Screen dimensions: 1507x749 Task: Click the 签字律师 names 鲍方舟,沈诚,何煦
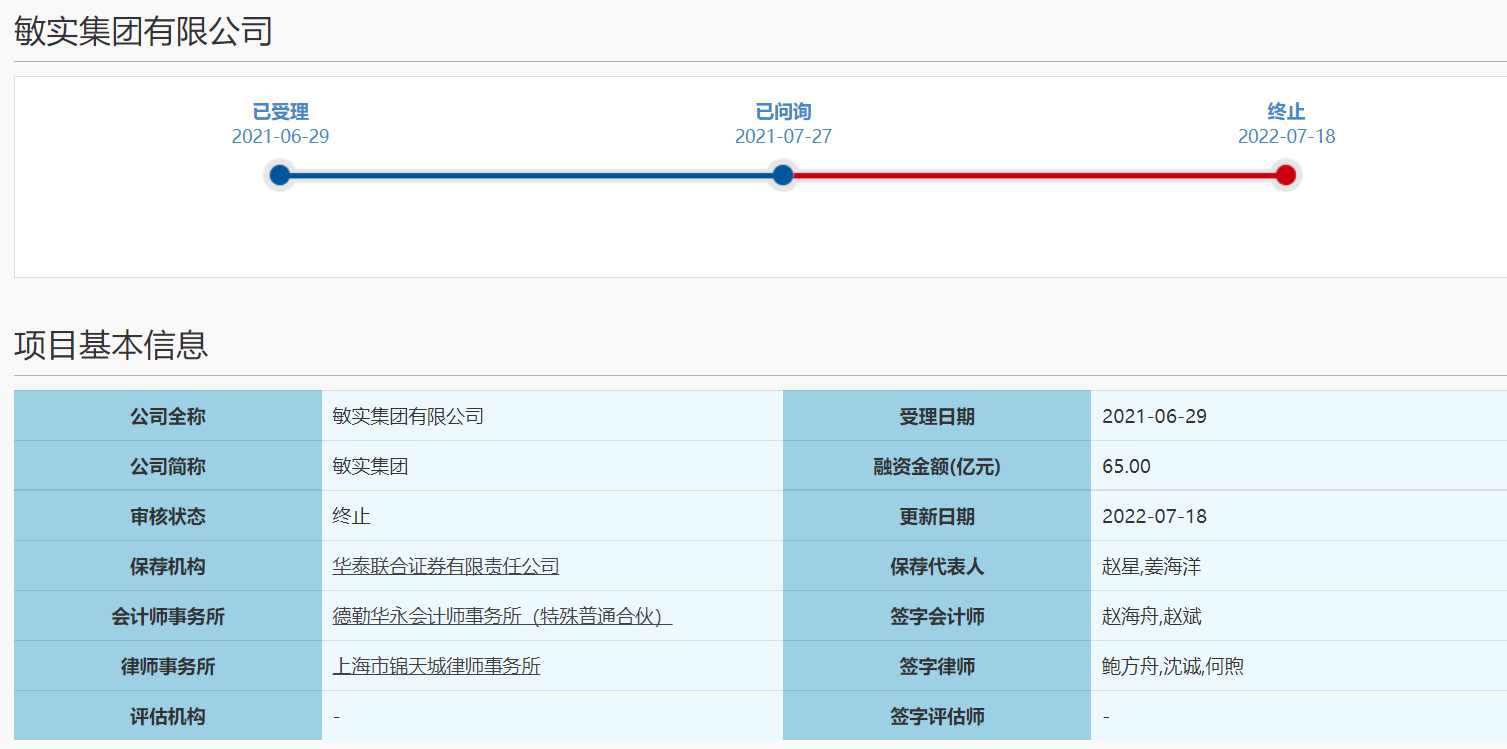[x=1173, y=667]
